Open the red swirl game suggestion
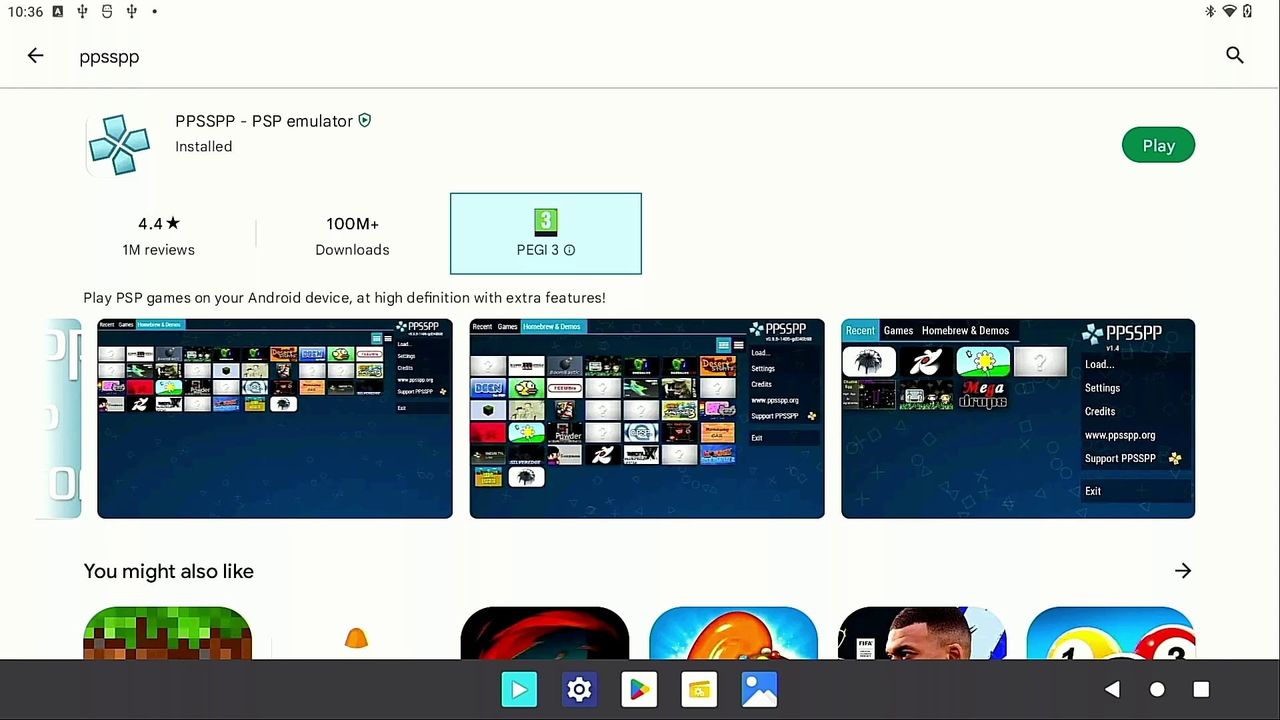The height and width of the screenshot is (720, 1280). [x=545, y=633]
